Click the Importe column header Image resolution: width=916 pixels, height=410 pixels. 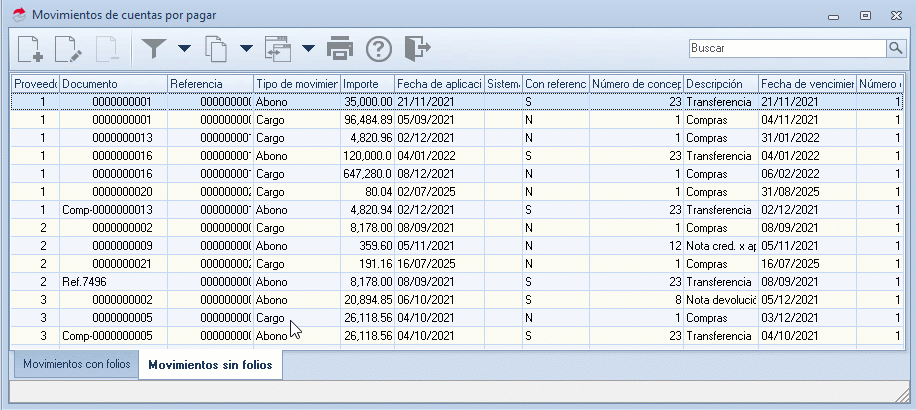pos(366,84)
